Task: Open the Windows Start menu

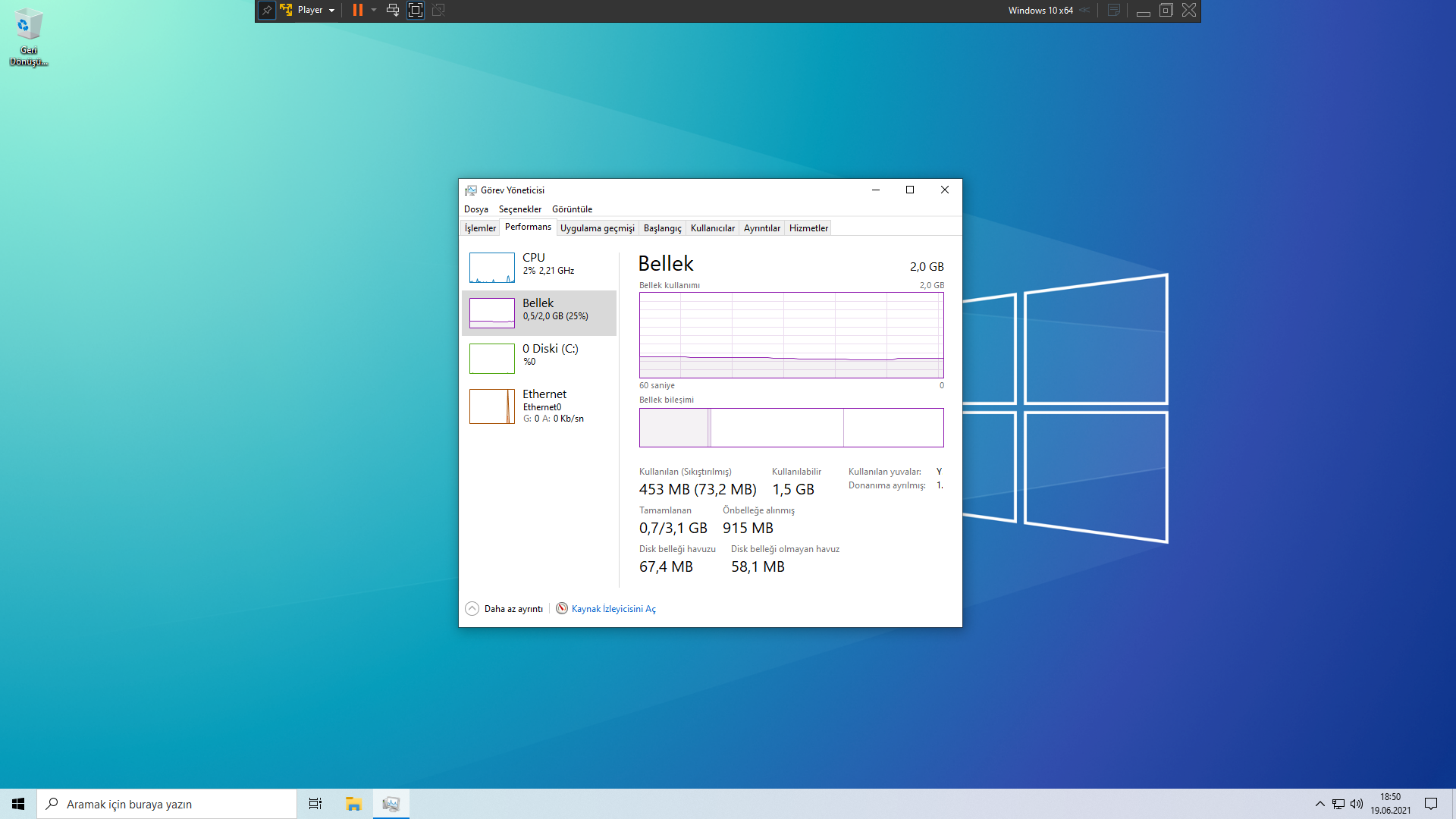Action: point(18,804)
